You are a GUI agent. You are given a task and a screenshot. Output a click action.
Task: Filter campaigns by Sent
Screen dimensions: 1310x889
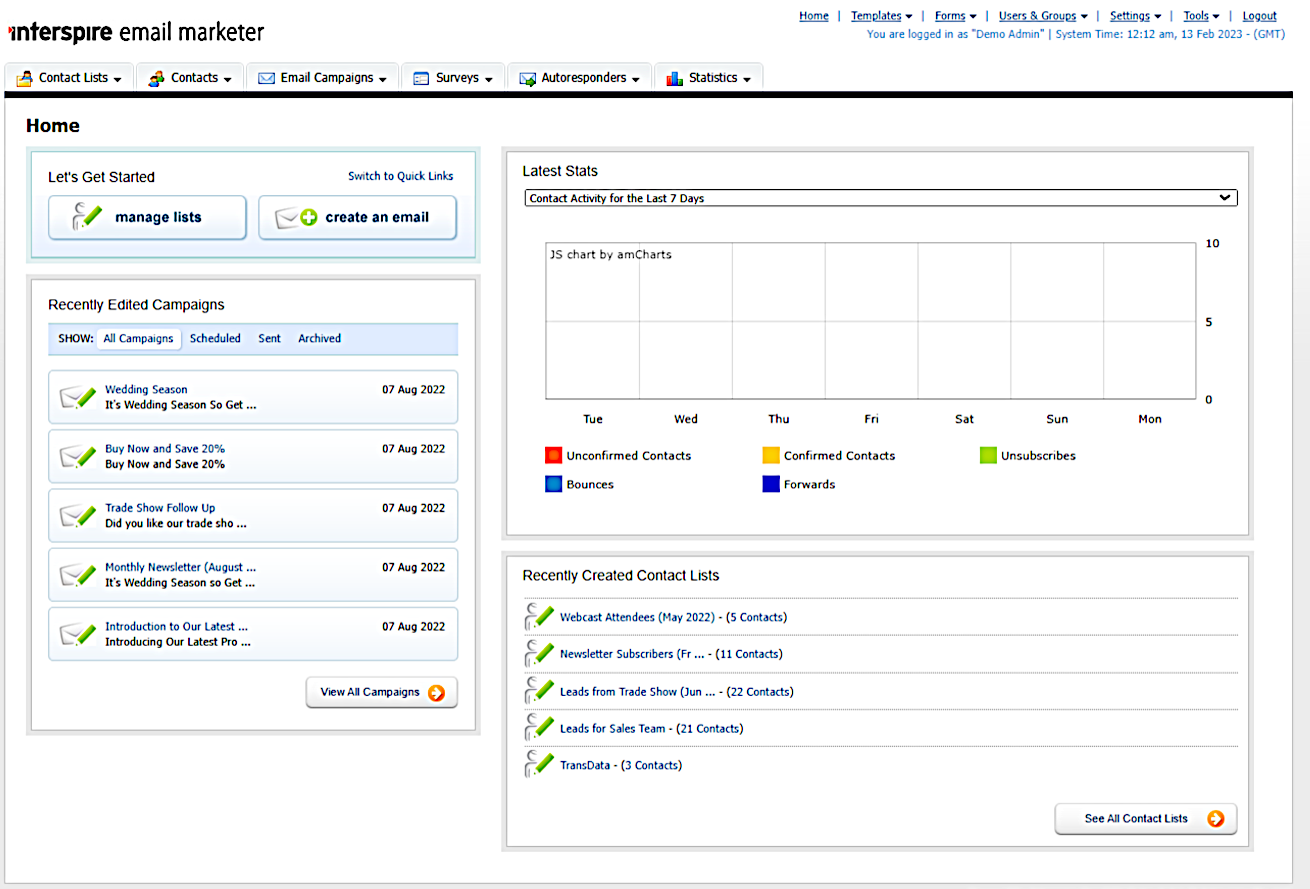point(270,338)
